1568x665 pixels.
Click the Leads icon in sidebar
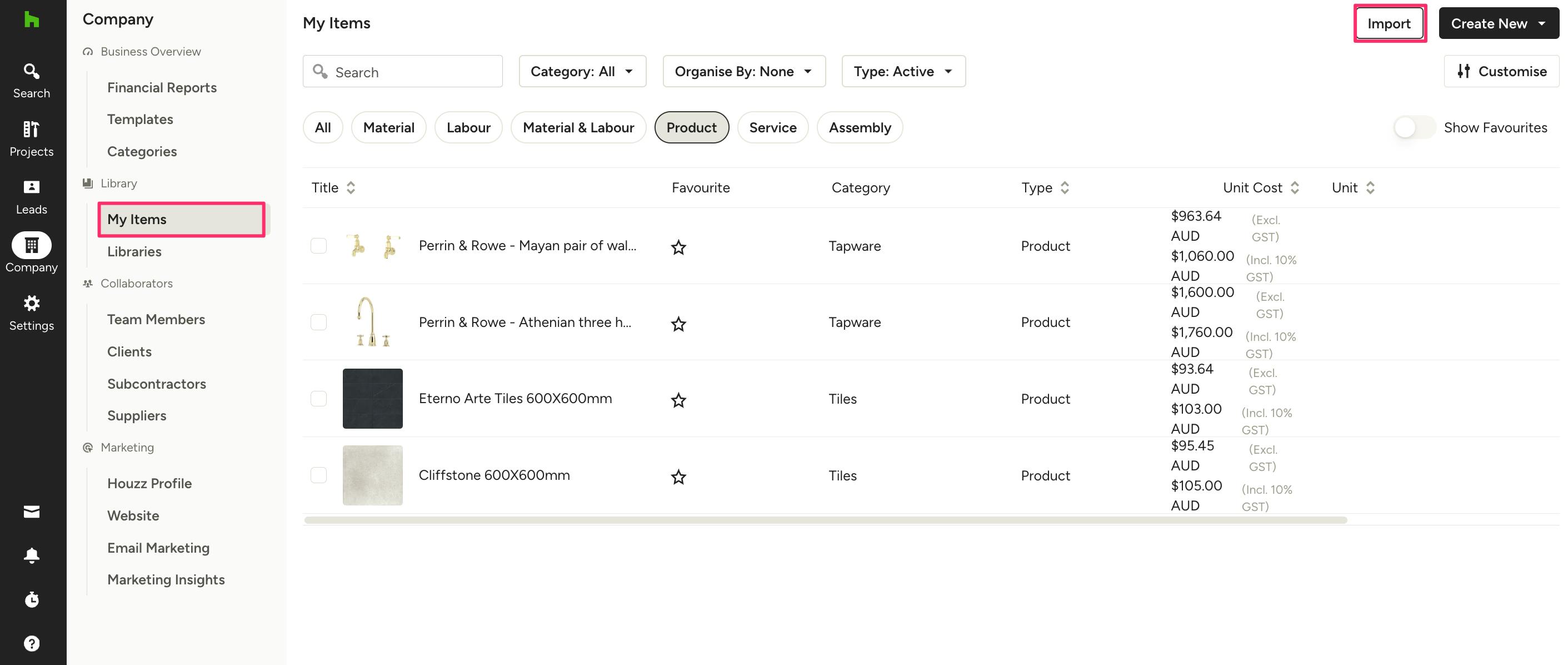pos(31,196)
